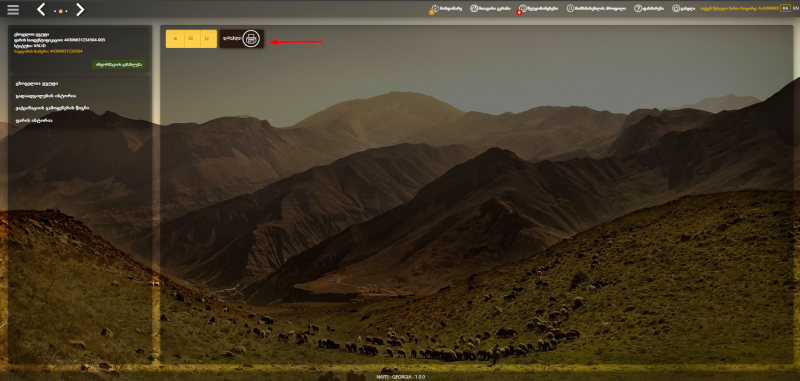Click the middle yellow toolbar button
Viewport: 800px width, 381px height.
coord(191,39)
